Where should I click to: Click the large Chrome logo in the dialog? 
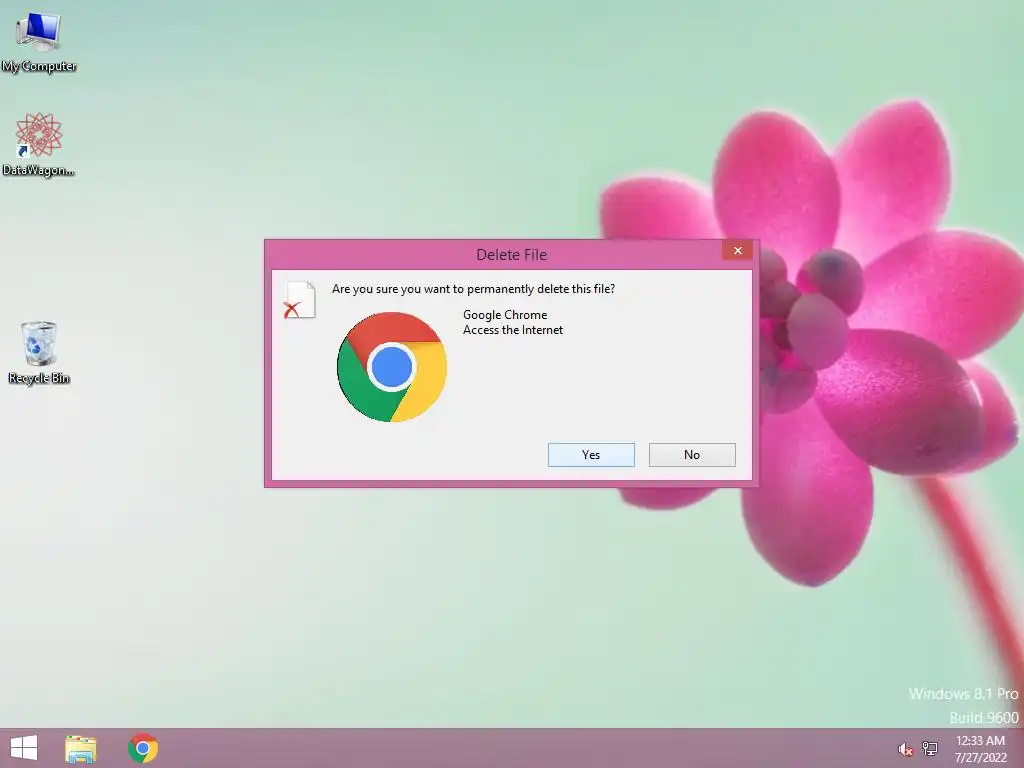click(392, 367)
